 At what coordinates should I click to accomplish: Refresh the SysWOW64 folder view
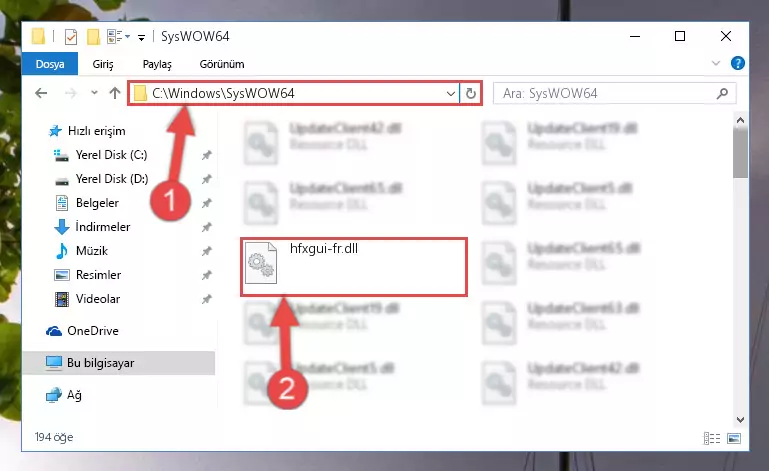tap(470, 93)
